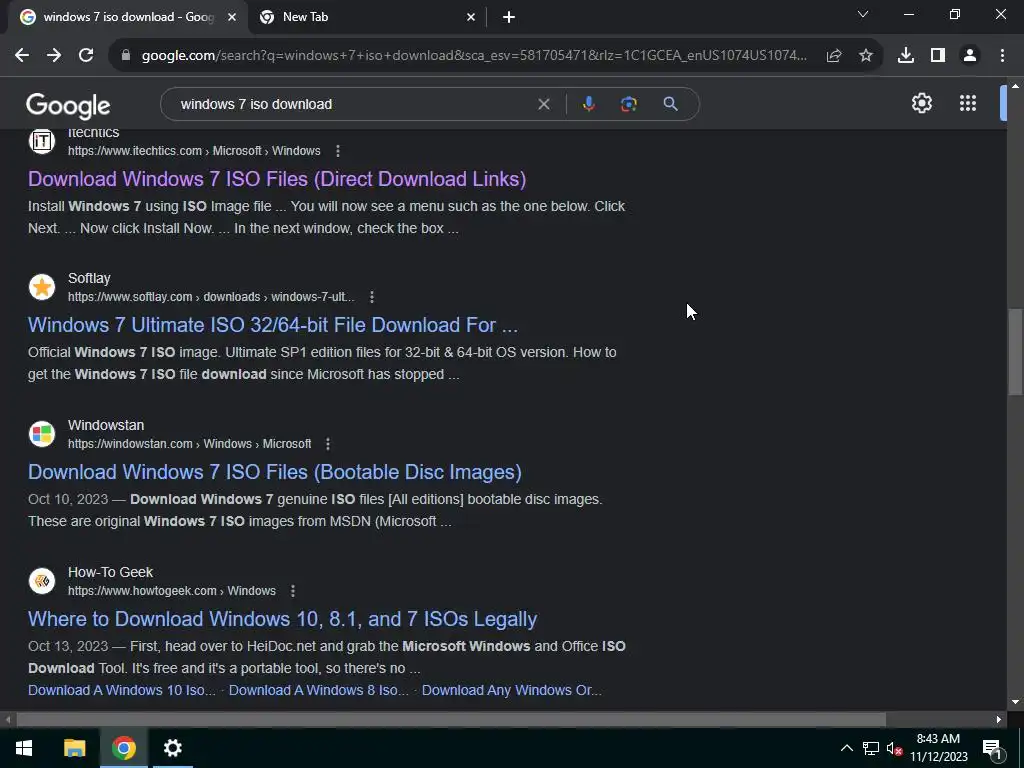The height and width of the screenshot is (768, 1024).
Task: Click the itechtics.com URL breadcrumb
Action: coord(194,151)
